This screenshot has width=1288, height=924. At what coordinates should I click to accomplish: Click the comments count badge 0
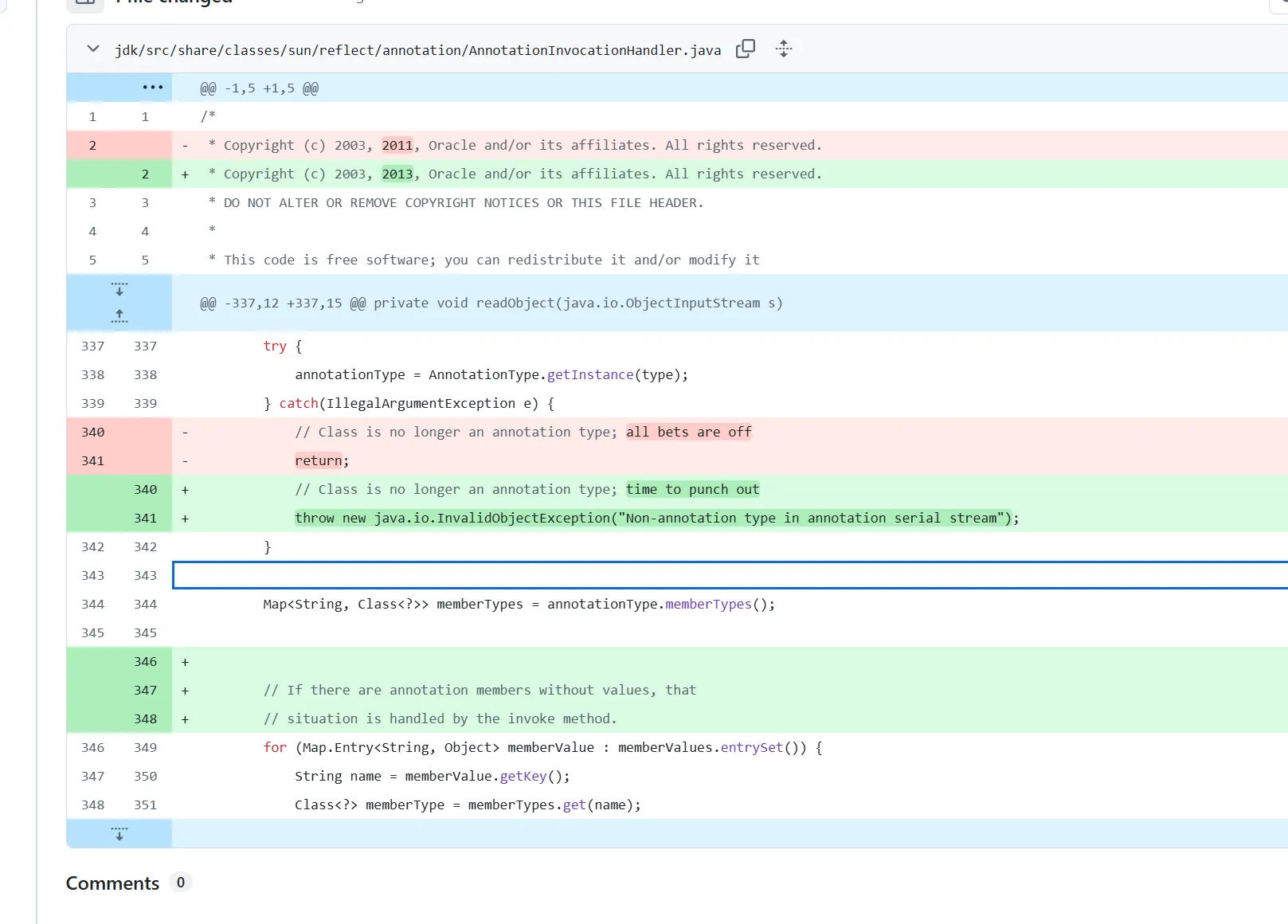pos(181,883)
